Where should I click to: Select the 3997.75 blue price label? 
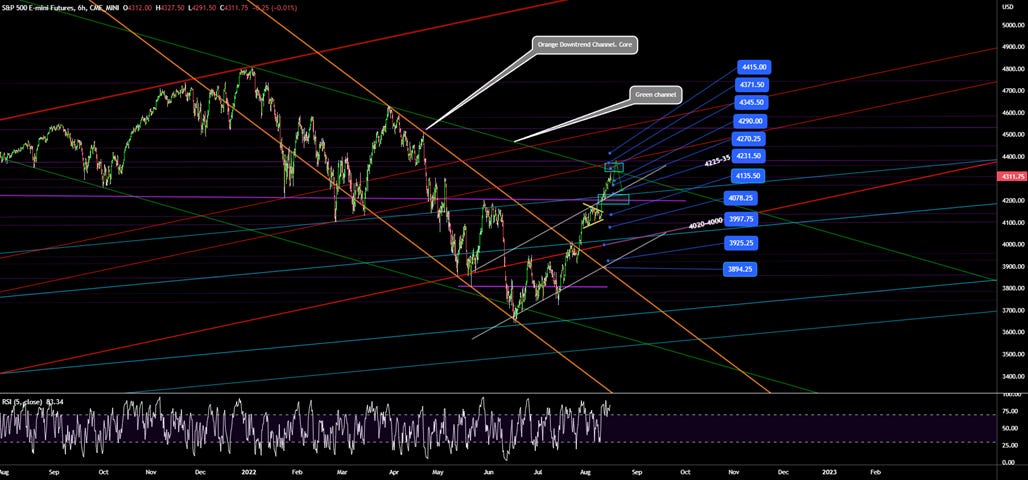pos(743,221)
